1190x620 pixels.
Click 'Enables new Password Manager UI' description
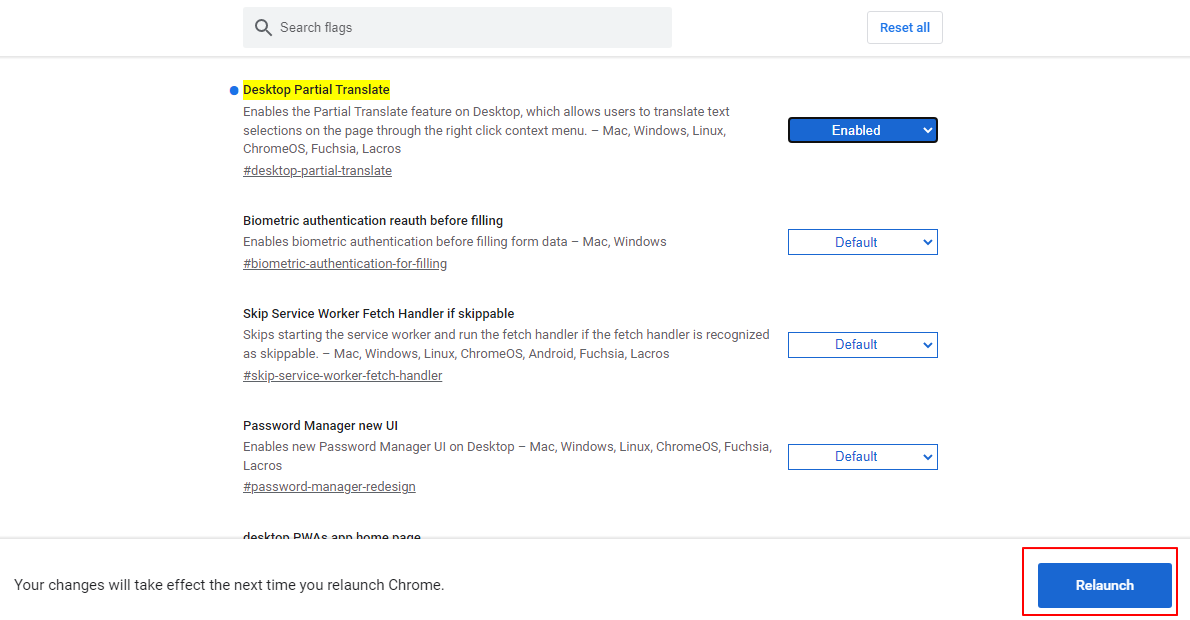(x=507, y=456)
